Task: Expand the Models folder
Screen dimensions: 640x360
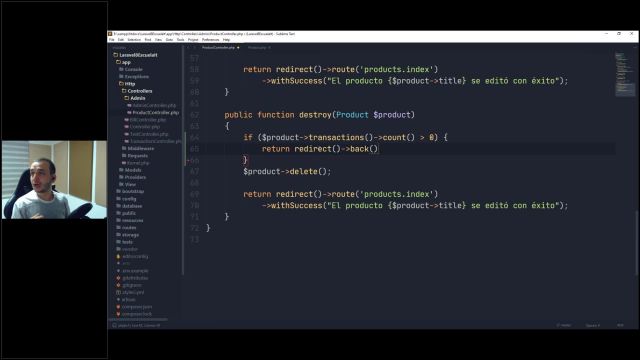Action: pyautogui.click(x=131, y=170)
